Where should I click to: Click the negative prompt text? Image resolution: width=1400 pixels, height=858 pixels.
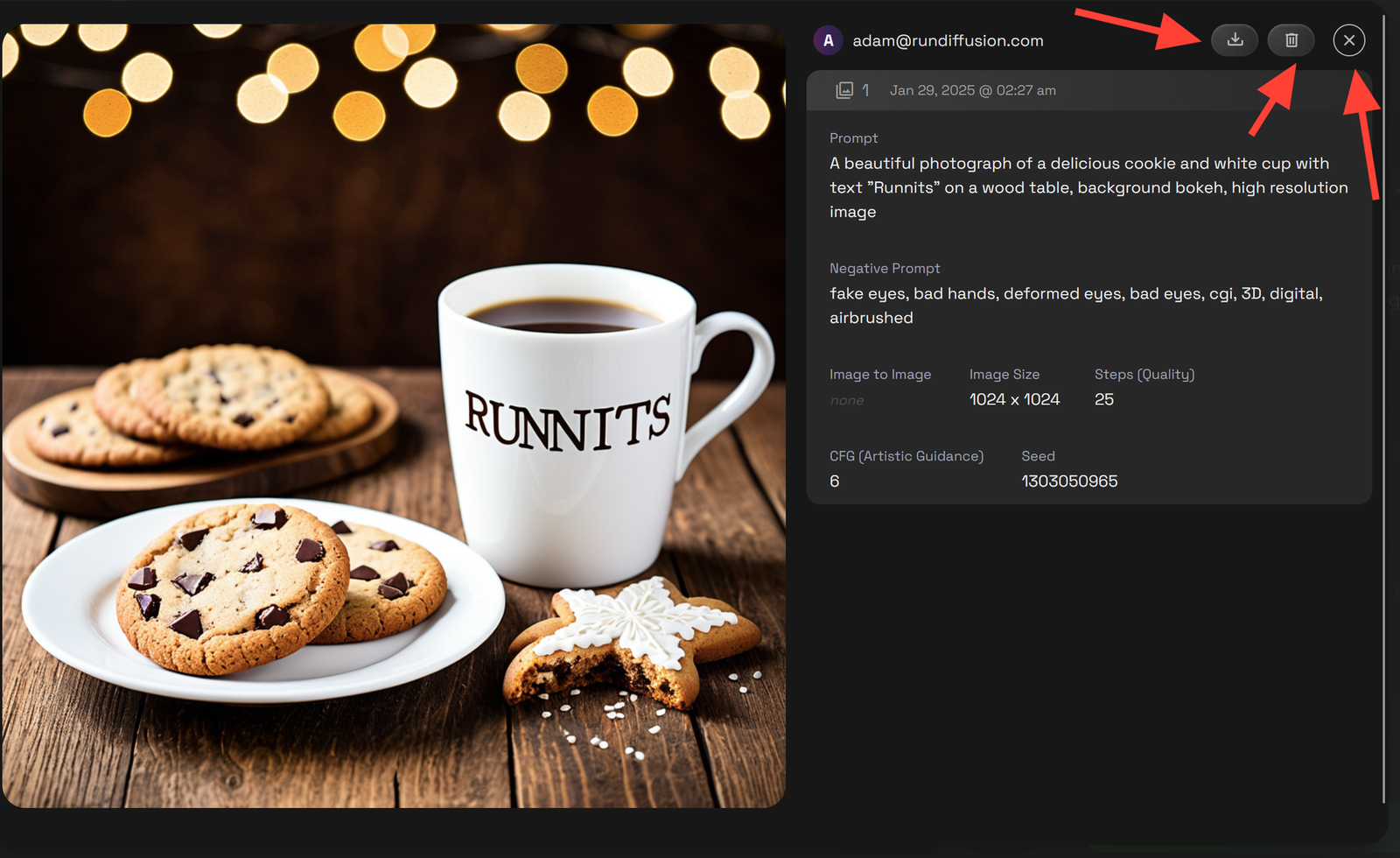click(x=1074, y=306)
